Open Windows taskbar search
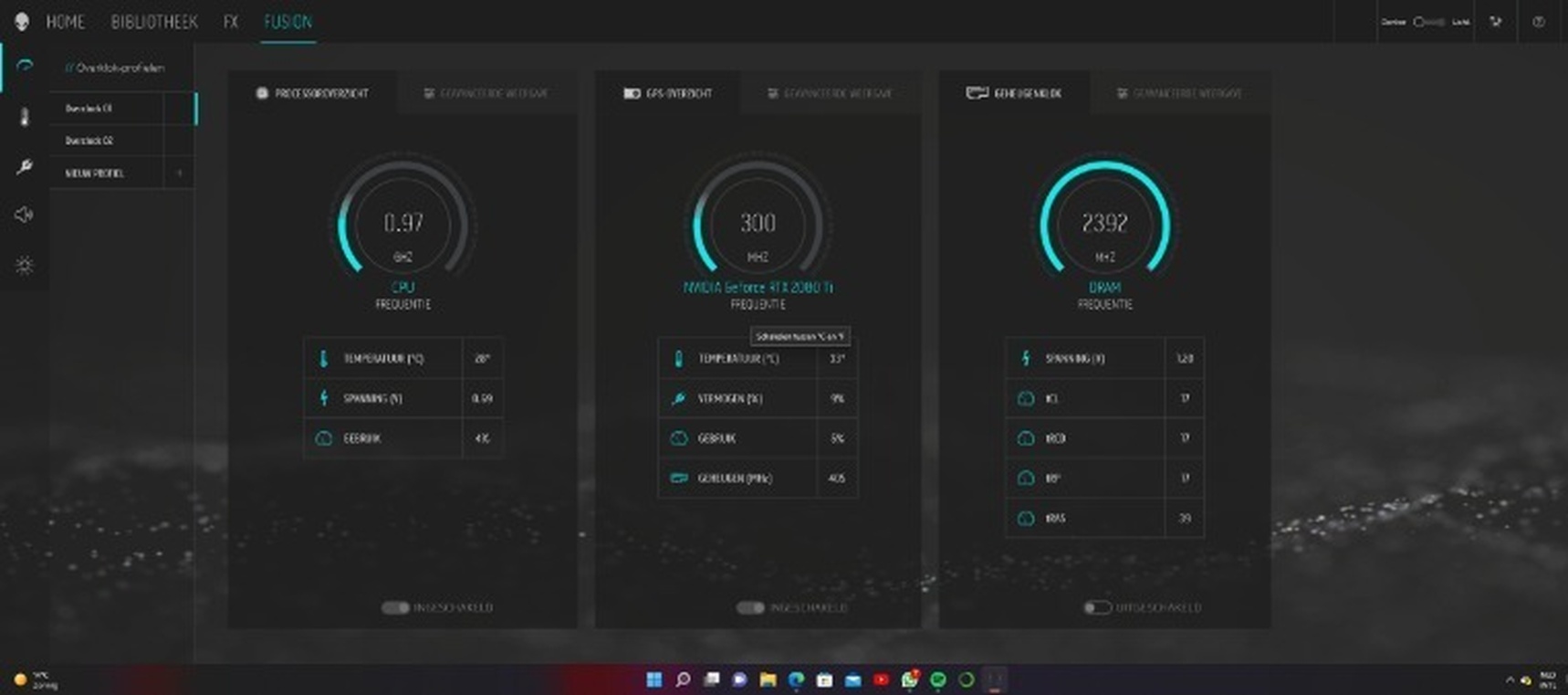This screenshot has height=695, width=1568. (683, 679)
